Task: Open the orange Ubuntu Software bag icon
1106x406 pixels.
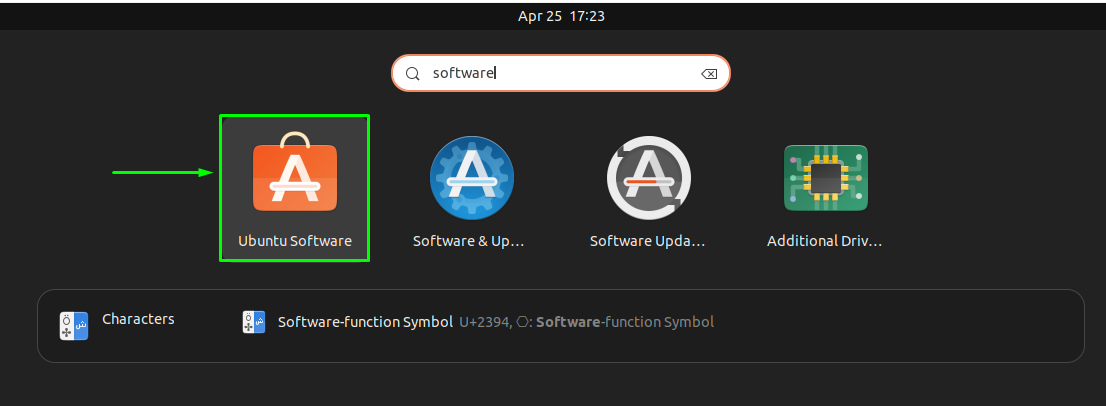Action: (x=295, y=171)
